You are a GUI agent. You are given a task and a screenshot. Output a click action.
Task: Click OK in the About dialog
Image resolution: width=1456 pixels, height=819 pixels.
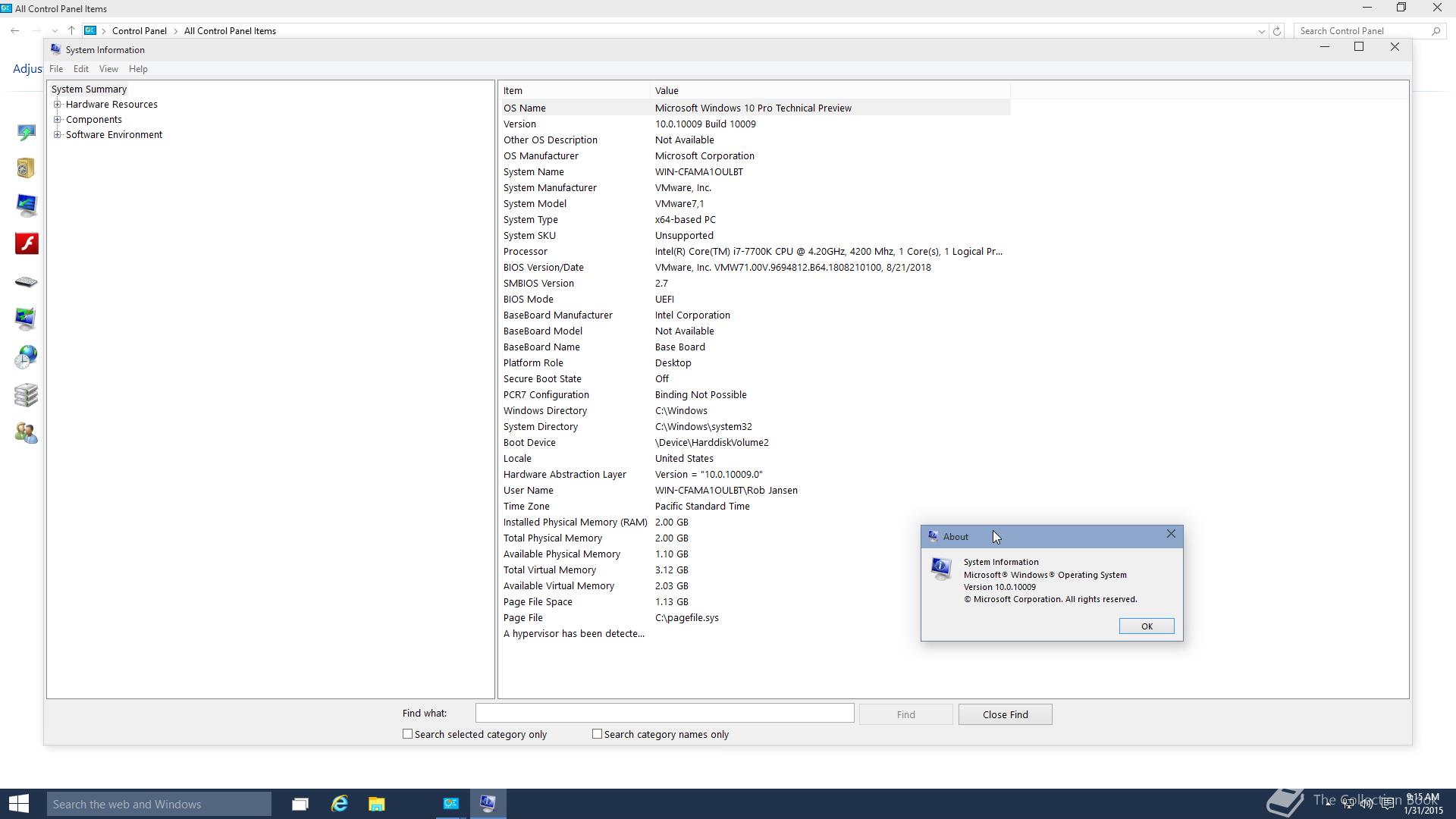click(1146, 626)
